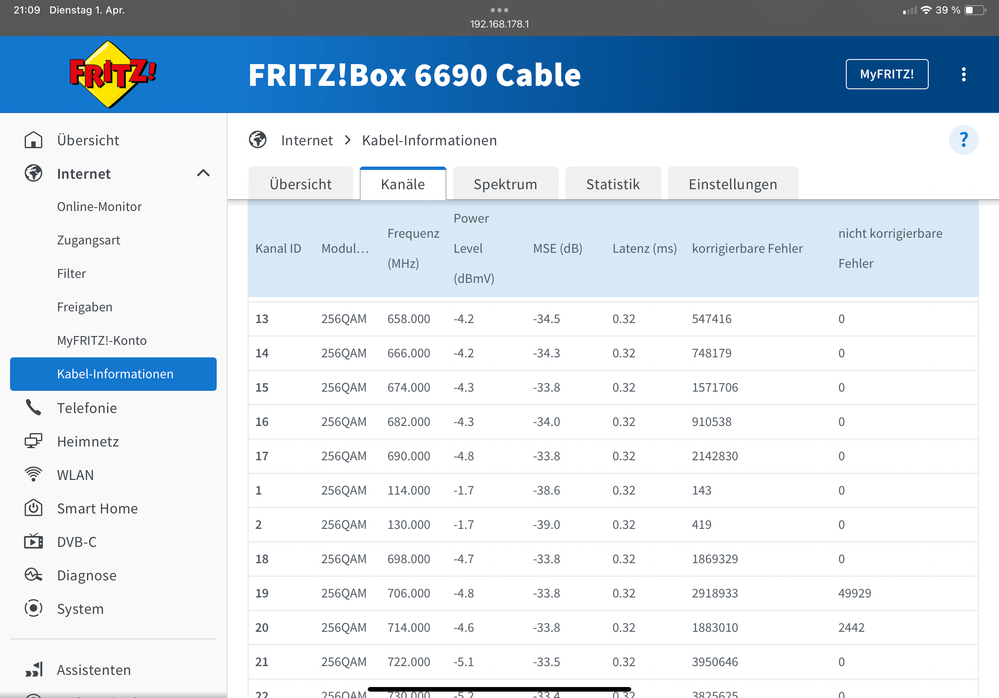Click the Heimnetz network icon

[x=33, y=441]
